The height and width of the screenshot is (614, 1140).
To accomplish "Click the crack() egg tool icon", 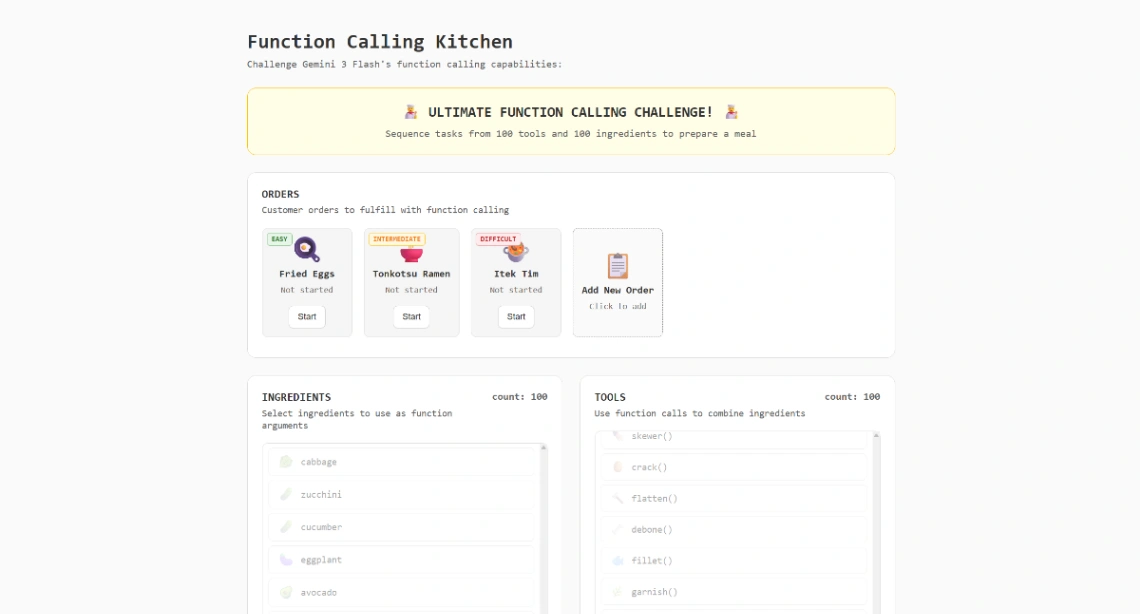I will click(618, 467).
